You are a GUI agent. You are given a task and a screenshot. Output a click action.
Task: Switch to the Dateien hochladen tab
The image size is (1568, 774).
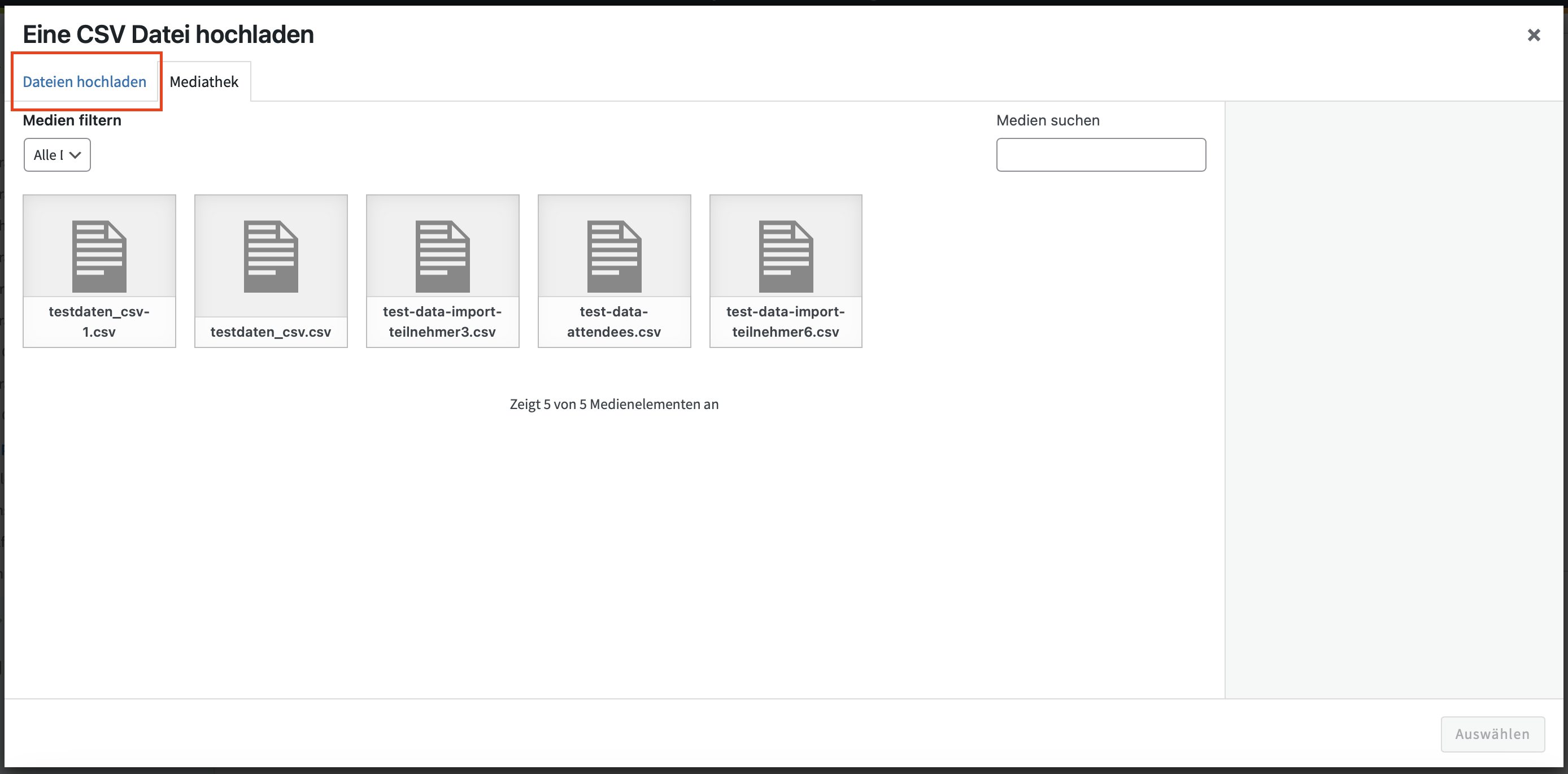(85, 81)
